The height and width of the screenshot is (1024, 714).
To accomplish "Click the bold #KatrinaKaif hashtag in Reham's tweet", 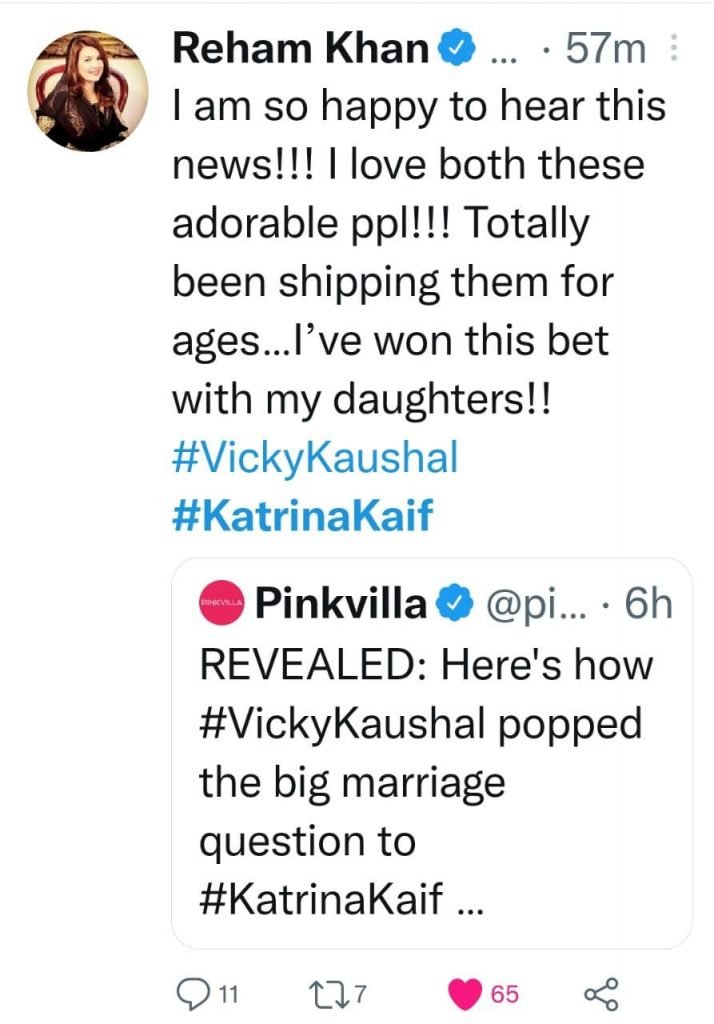I will (304, 517).
